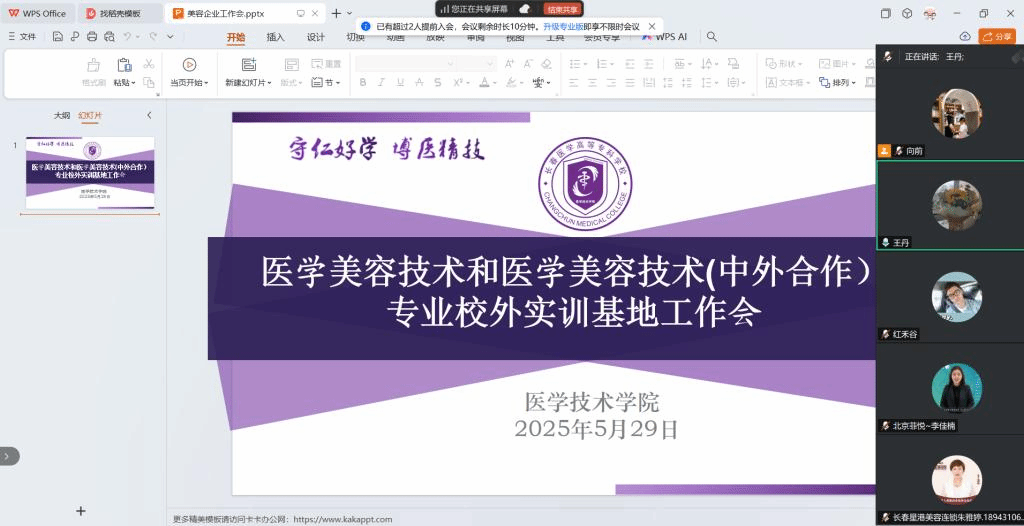This screenshot has width=1024, height=526.
Task: Switch to the 插入 ribbon tab
Action: click(275, 37)
